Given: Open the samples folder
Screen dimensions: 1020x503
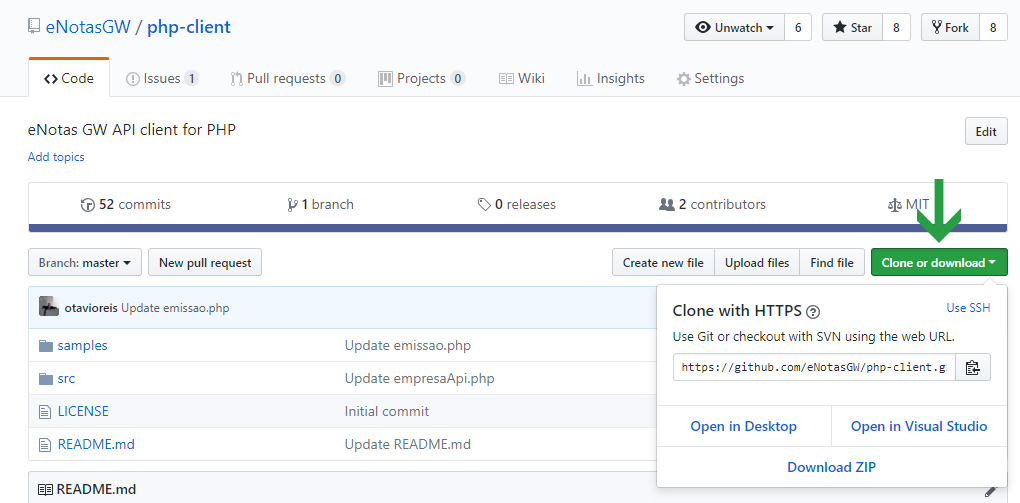Looking at the screenshot, I should [83, 346].
